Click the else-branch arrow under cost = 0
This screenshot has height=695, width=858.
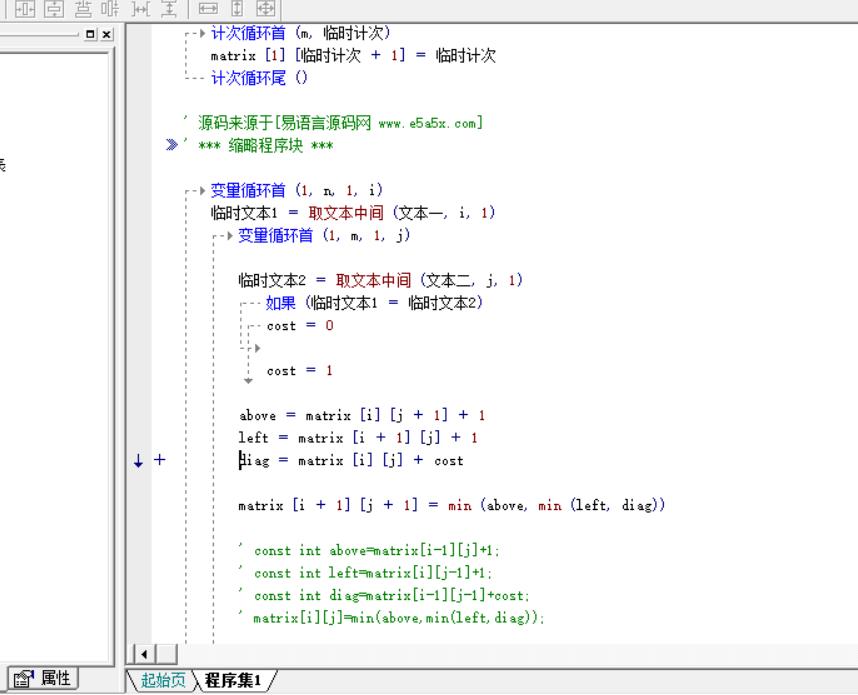tap(257, 348)
